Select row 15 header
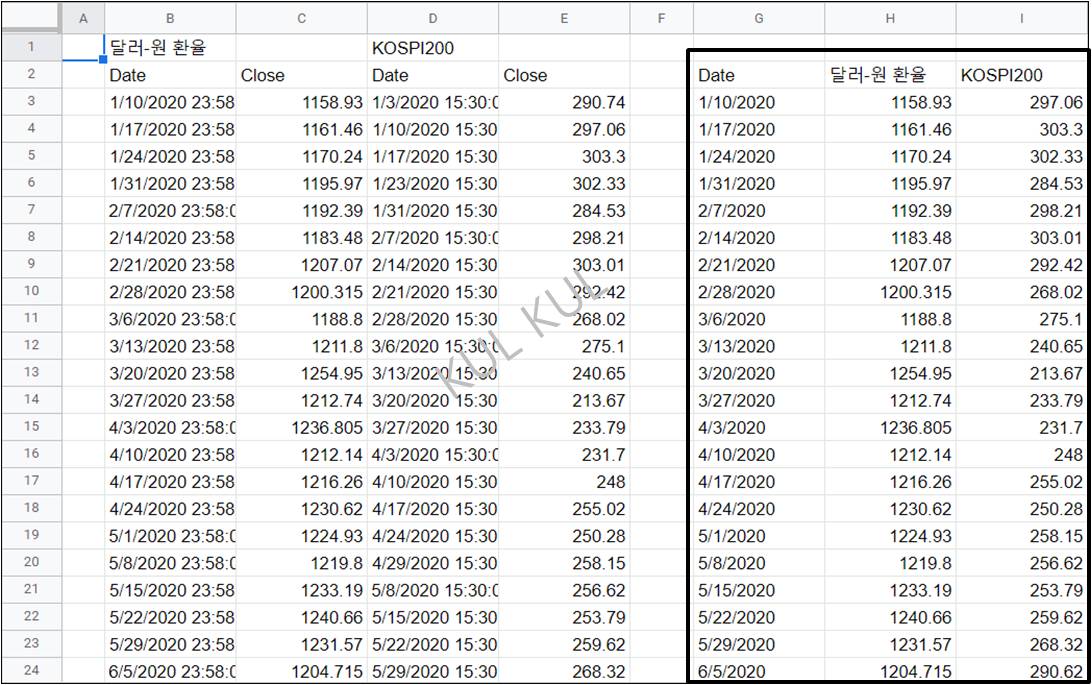 coord(31,427)
